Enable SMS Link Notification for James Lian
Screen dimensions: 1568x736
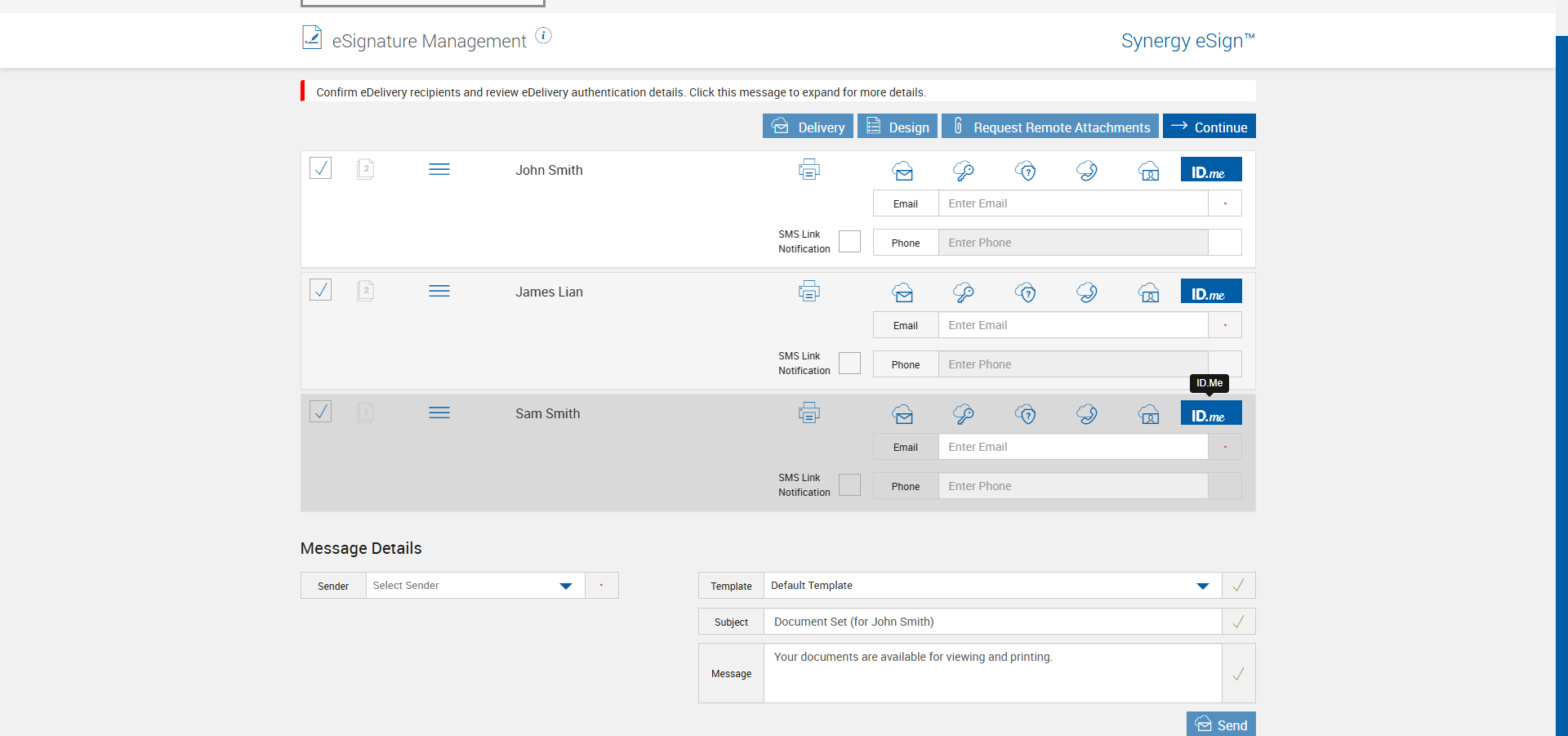[x=849, y=364]
